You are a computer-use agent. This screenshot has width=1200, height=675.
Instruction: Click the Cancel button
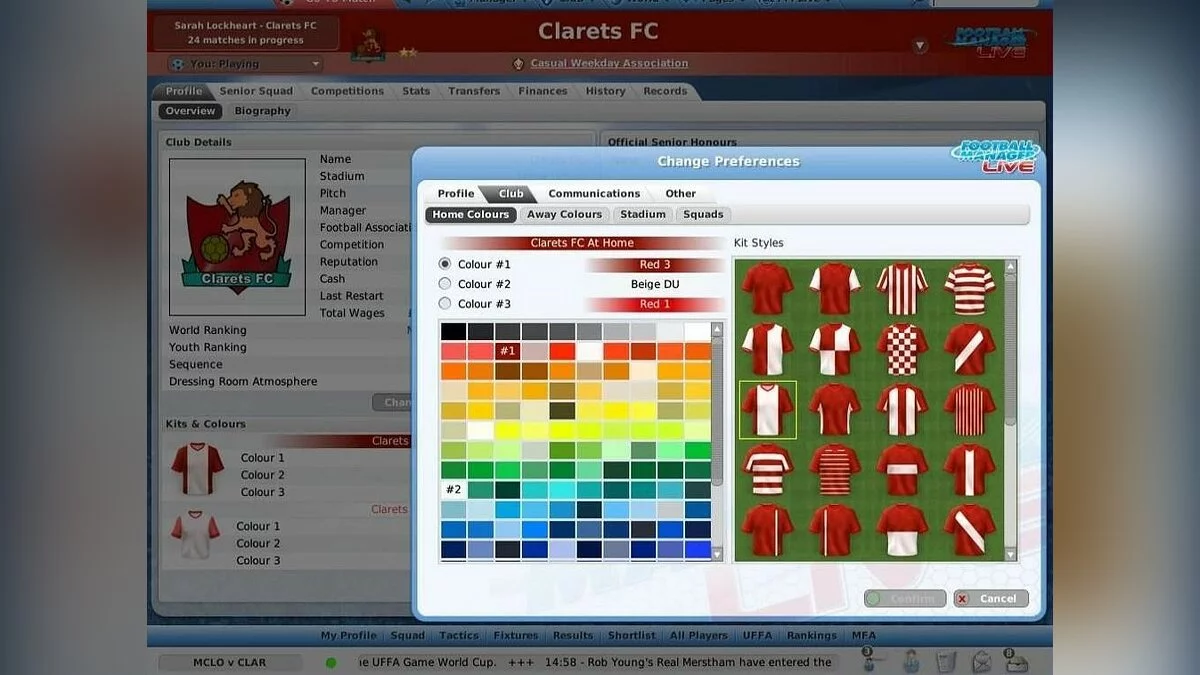[x=991, y=599]
